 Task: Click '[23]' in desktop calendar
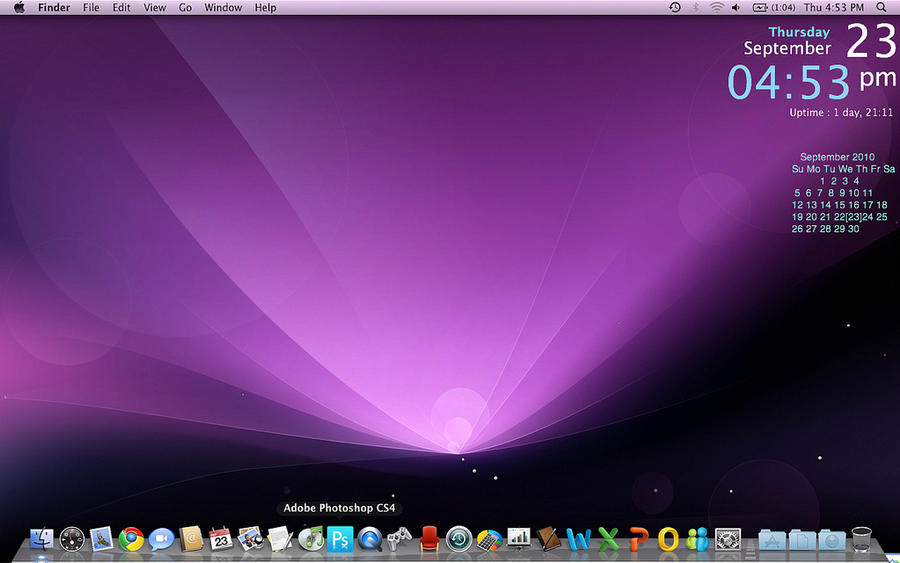click(854, 217)
